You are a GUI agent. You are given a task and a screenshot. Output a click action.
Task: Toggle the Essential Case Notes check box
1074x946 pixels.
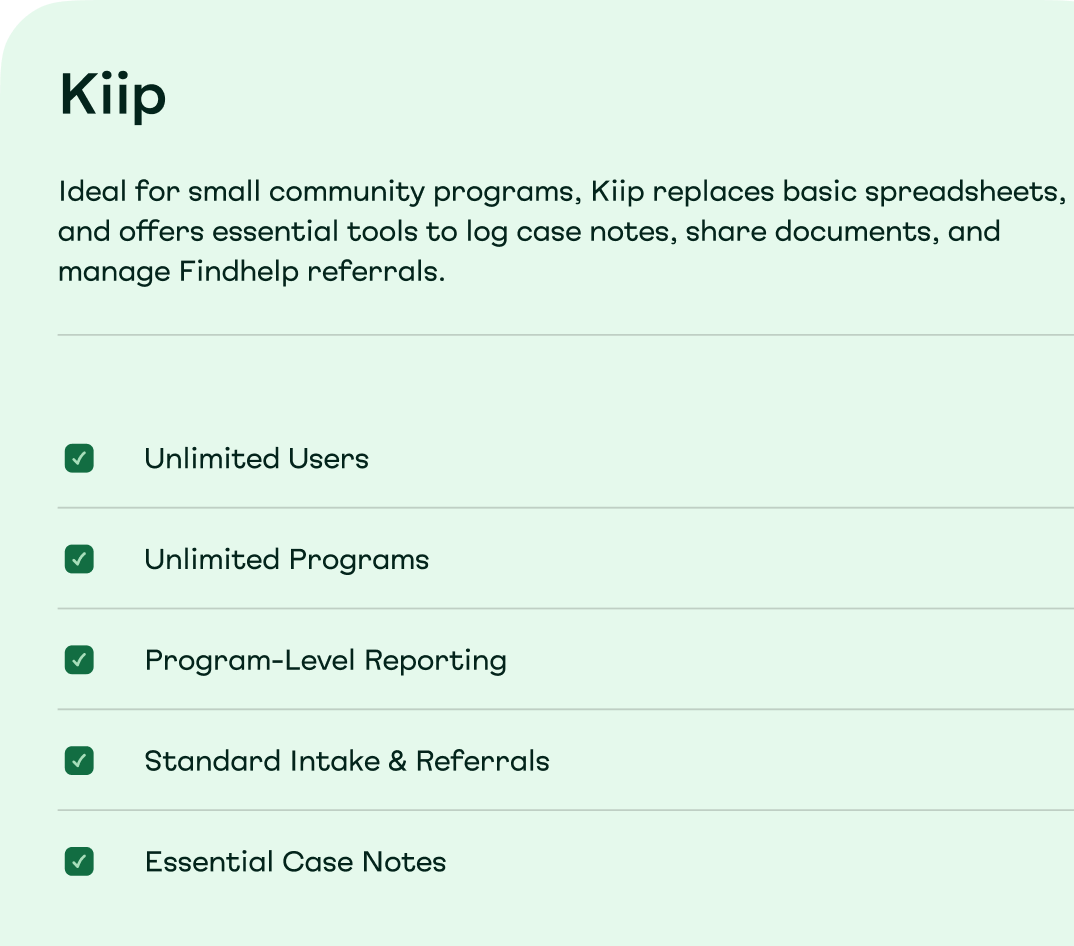click(79, 861)
